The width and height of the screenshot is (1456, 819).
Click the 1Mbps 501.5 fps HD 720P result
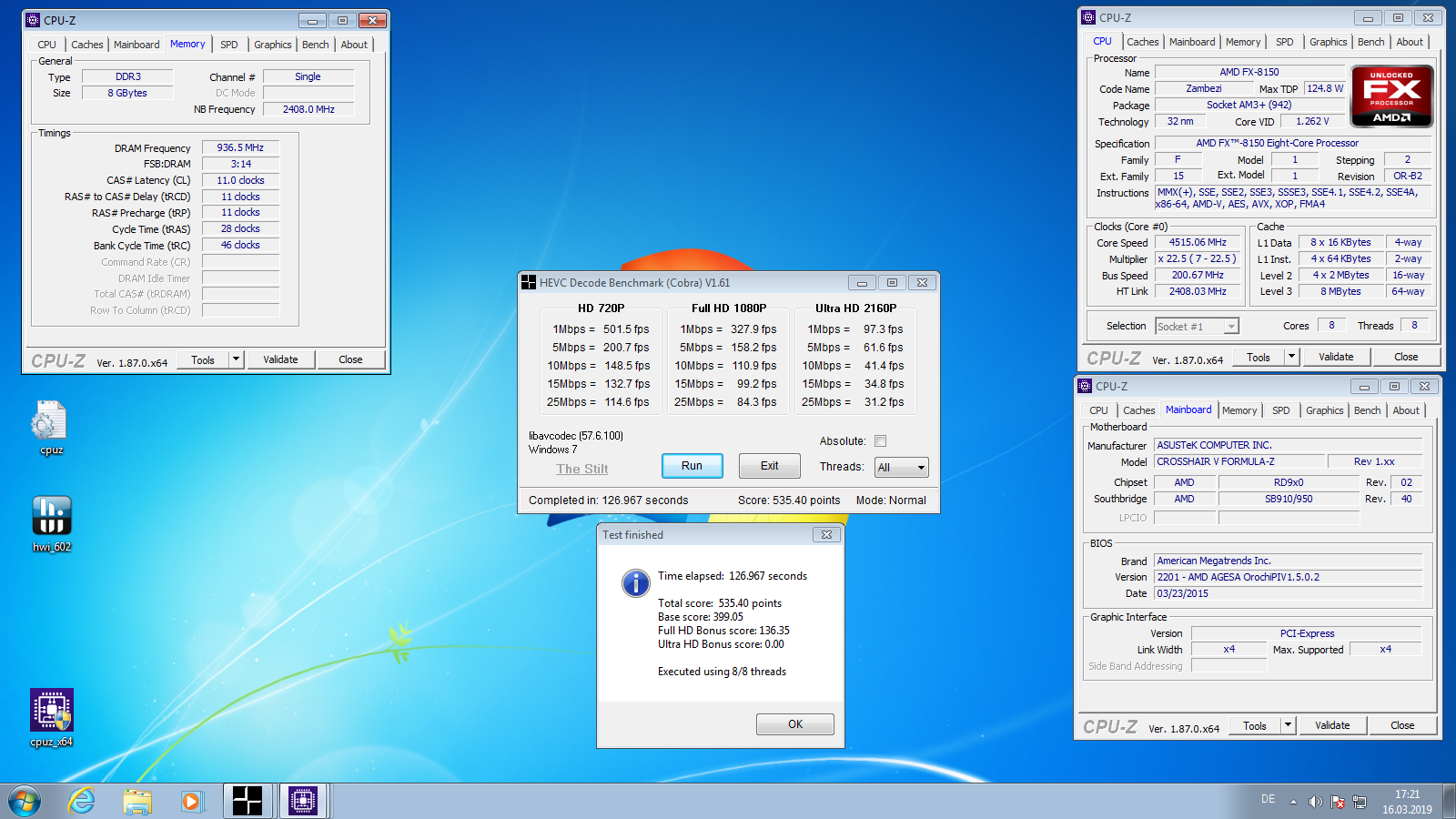click(601, 329)
